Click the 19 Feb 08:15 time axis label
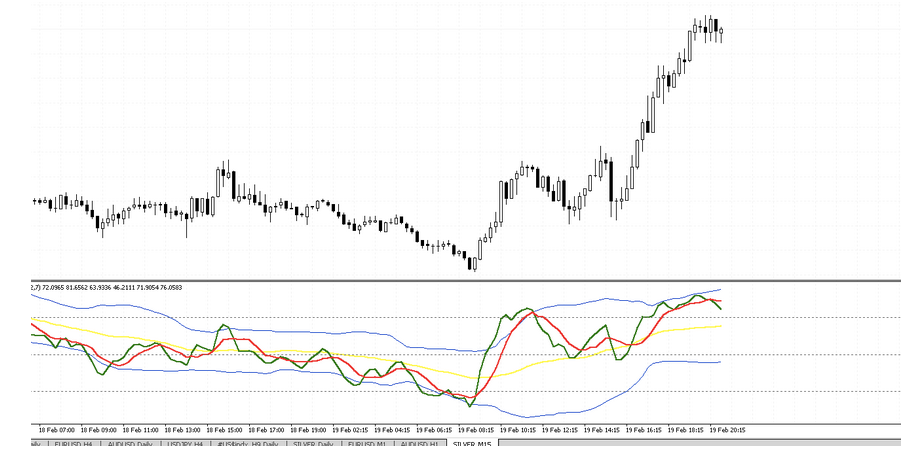 (477, 430)
